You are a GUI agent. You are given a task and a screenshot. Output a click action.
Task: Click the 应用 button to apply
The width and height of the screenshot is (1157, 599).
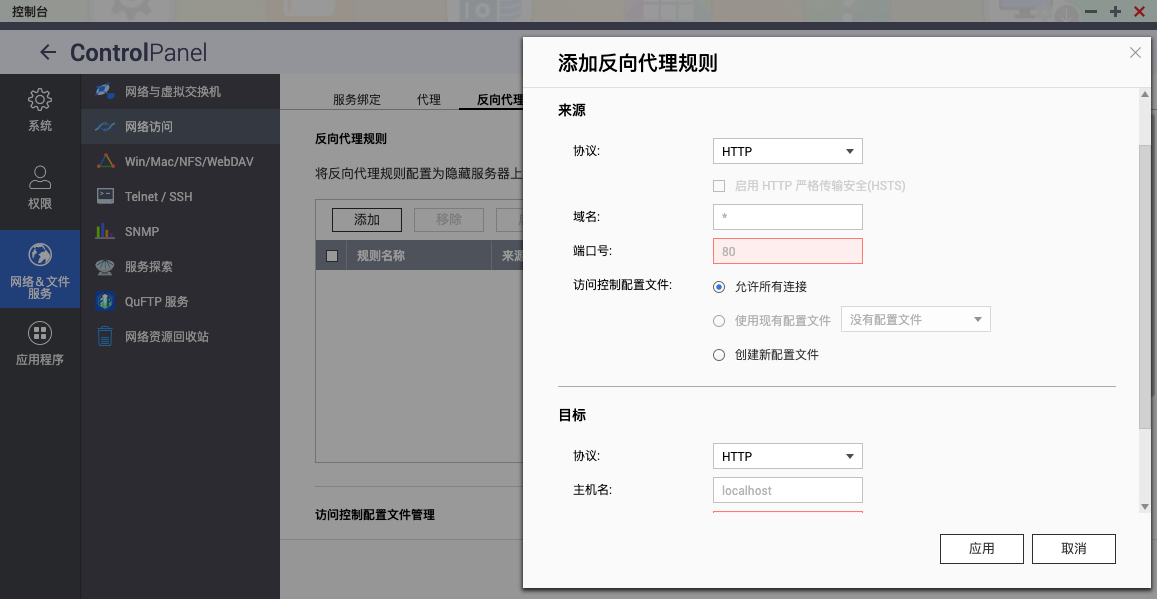pyautogui.click(x=981, y=548)
